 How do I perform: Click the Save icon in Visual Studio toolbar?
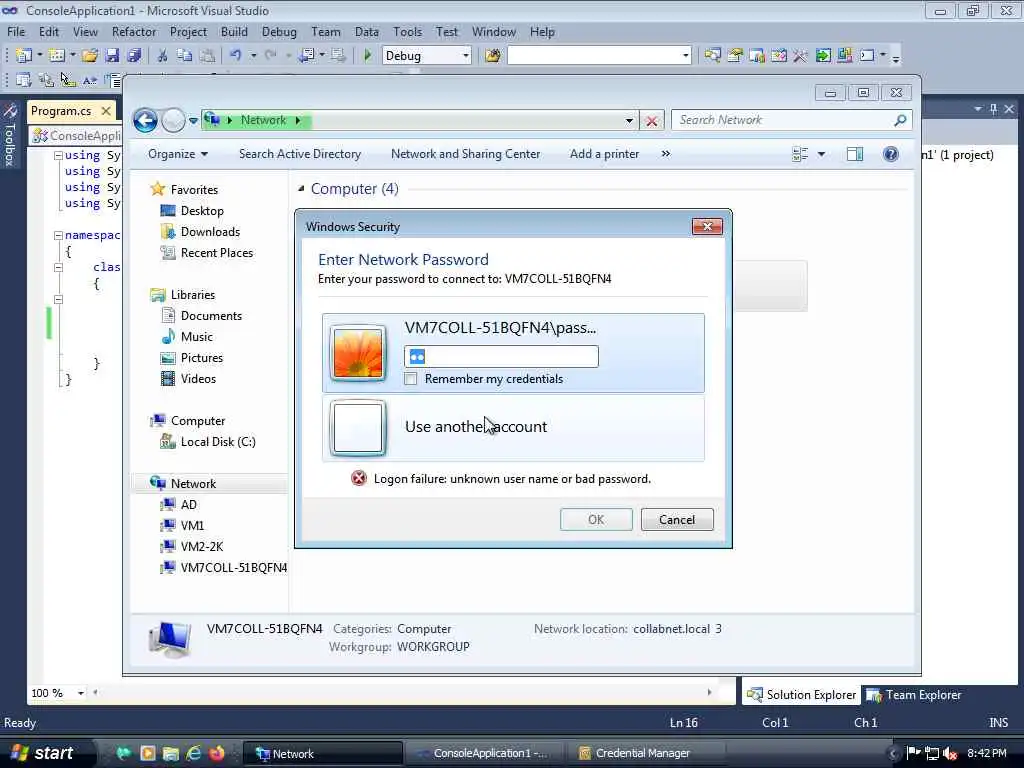(x=112, y=56)
